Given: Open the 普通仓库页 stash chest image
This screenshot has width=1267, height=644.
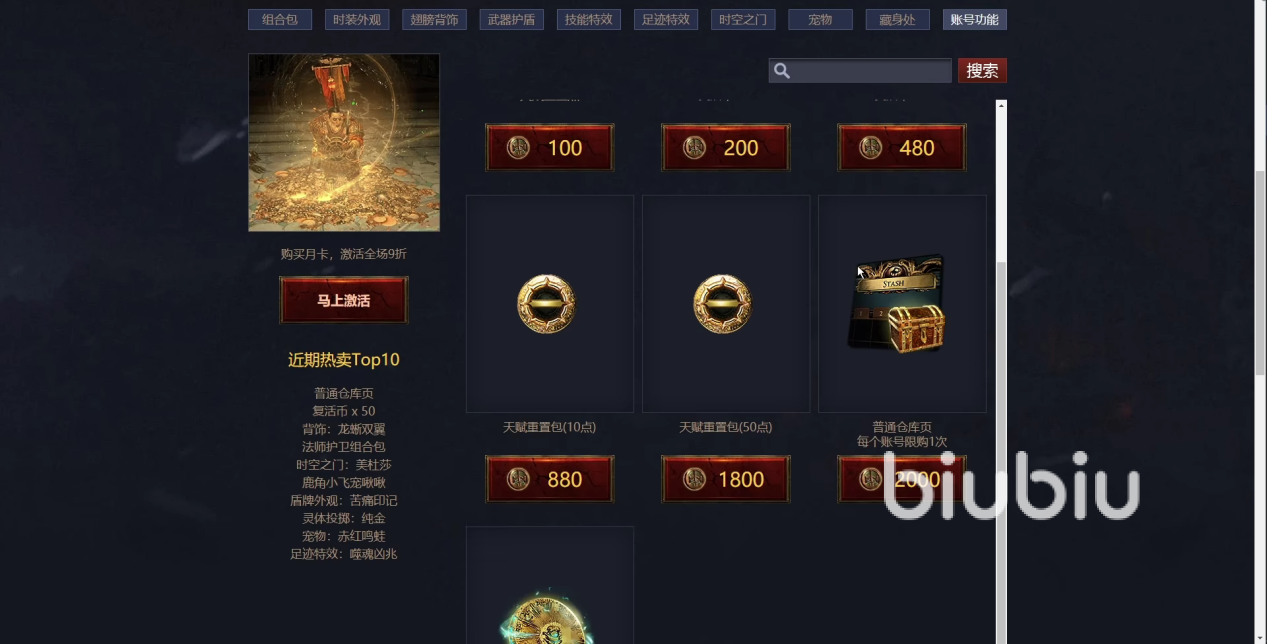Looking at the screenshot, I should click(x=897, y=303).
